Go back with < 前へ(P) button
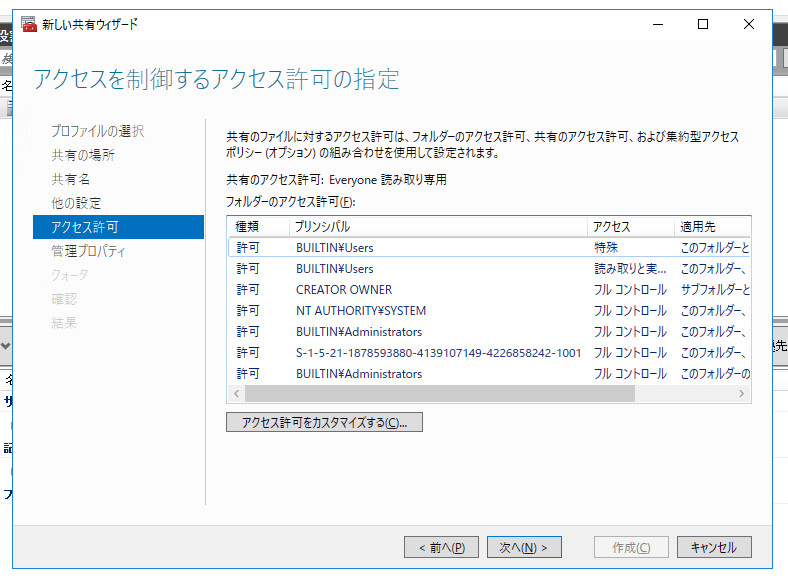This screenshot has width=788, height=582. pos(441,547)
